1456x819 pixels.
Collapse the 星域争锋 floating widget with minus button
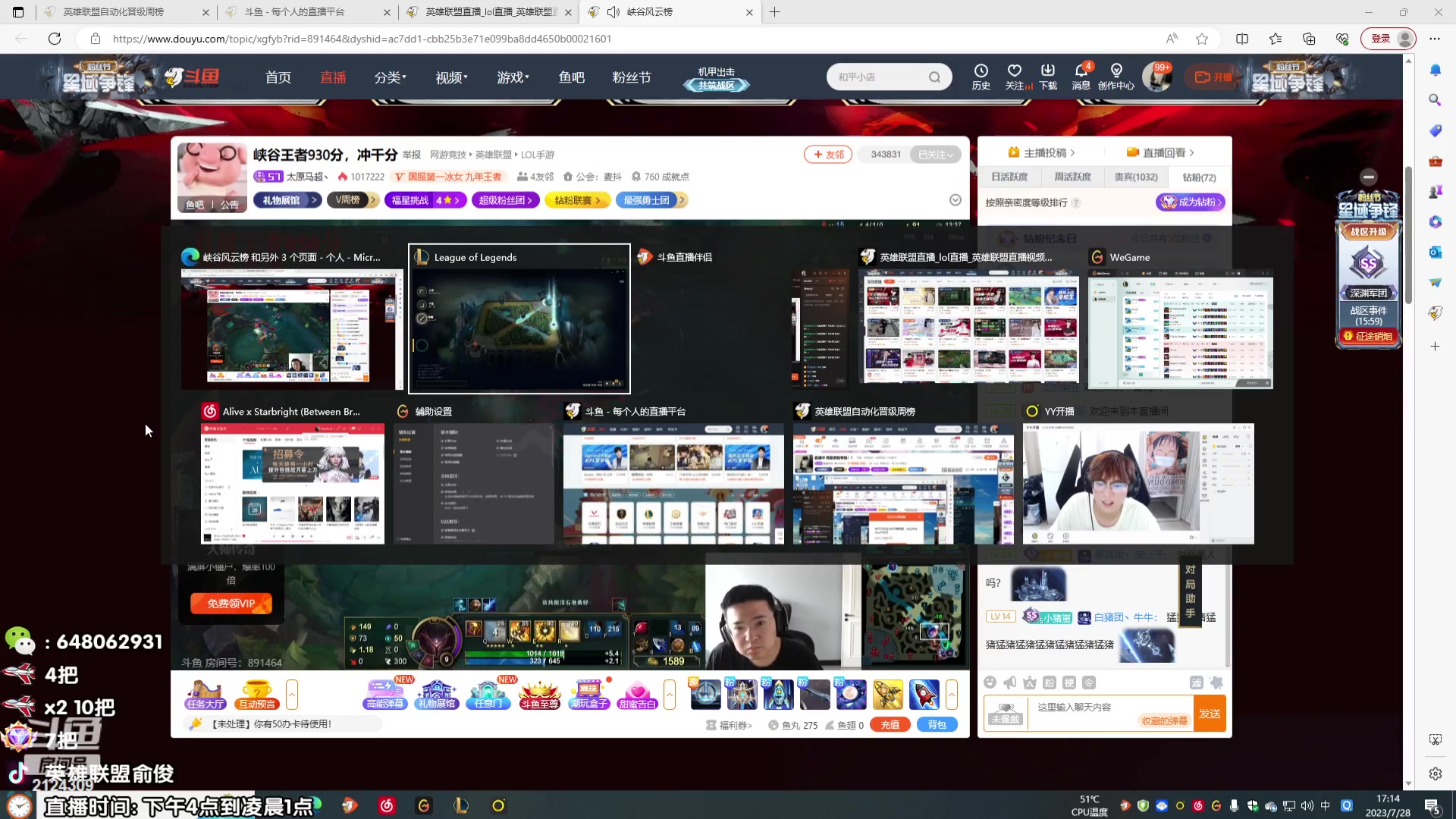[x=1369, y=177]
